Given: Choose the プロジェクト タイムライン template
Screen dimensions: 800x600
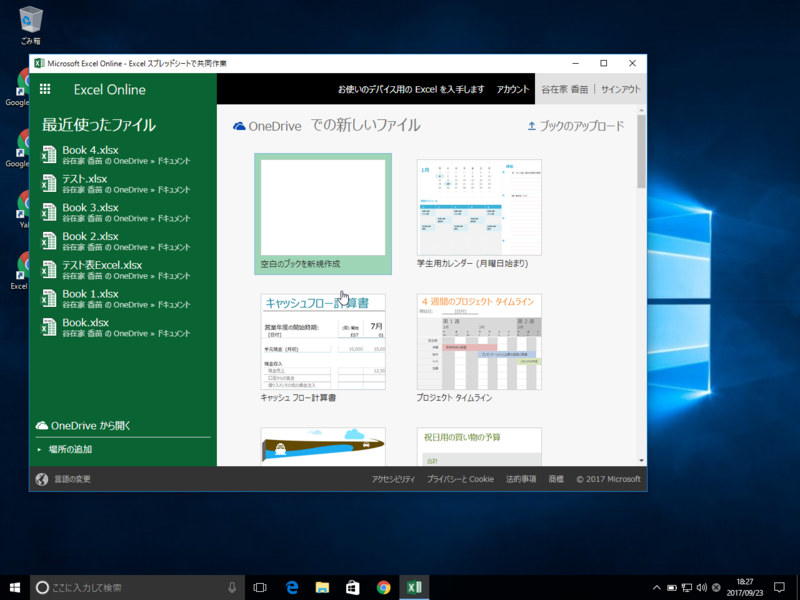Looking at the screenshot, I should coord(479,348).
